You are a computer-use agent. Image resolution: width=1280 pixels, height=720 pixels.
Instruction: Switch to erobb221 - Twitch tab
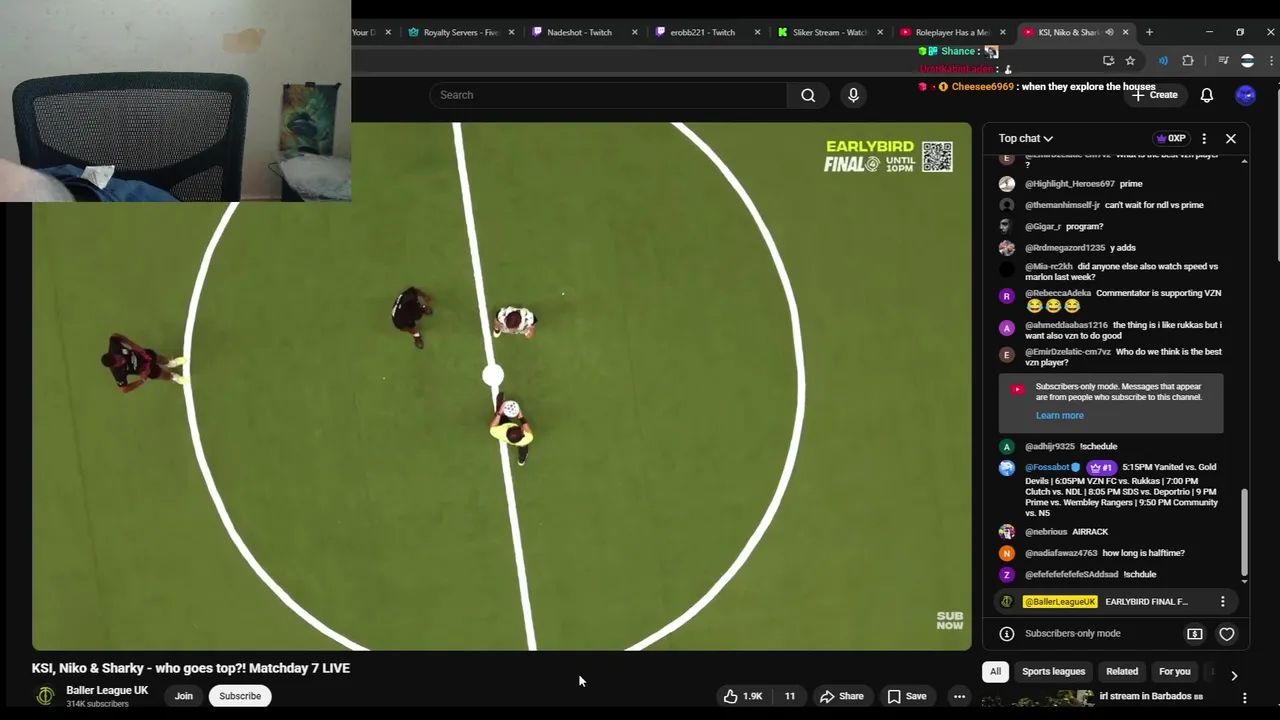tap(701, 32)
